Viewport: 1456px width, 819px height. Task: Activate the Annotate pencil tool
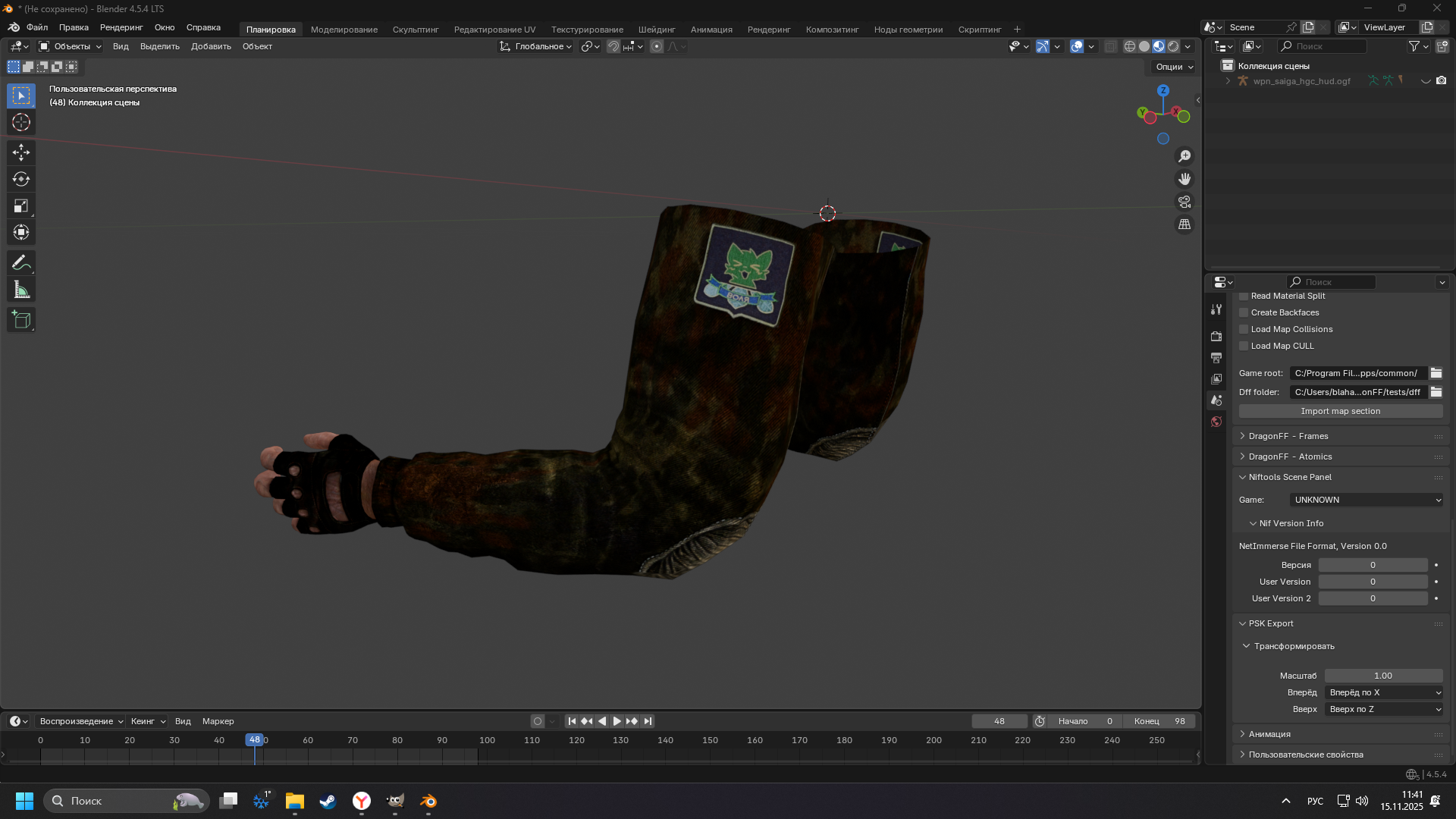click(21, 263)
